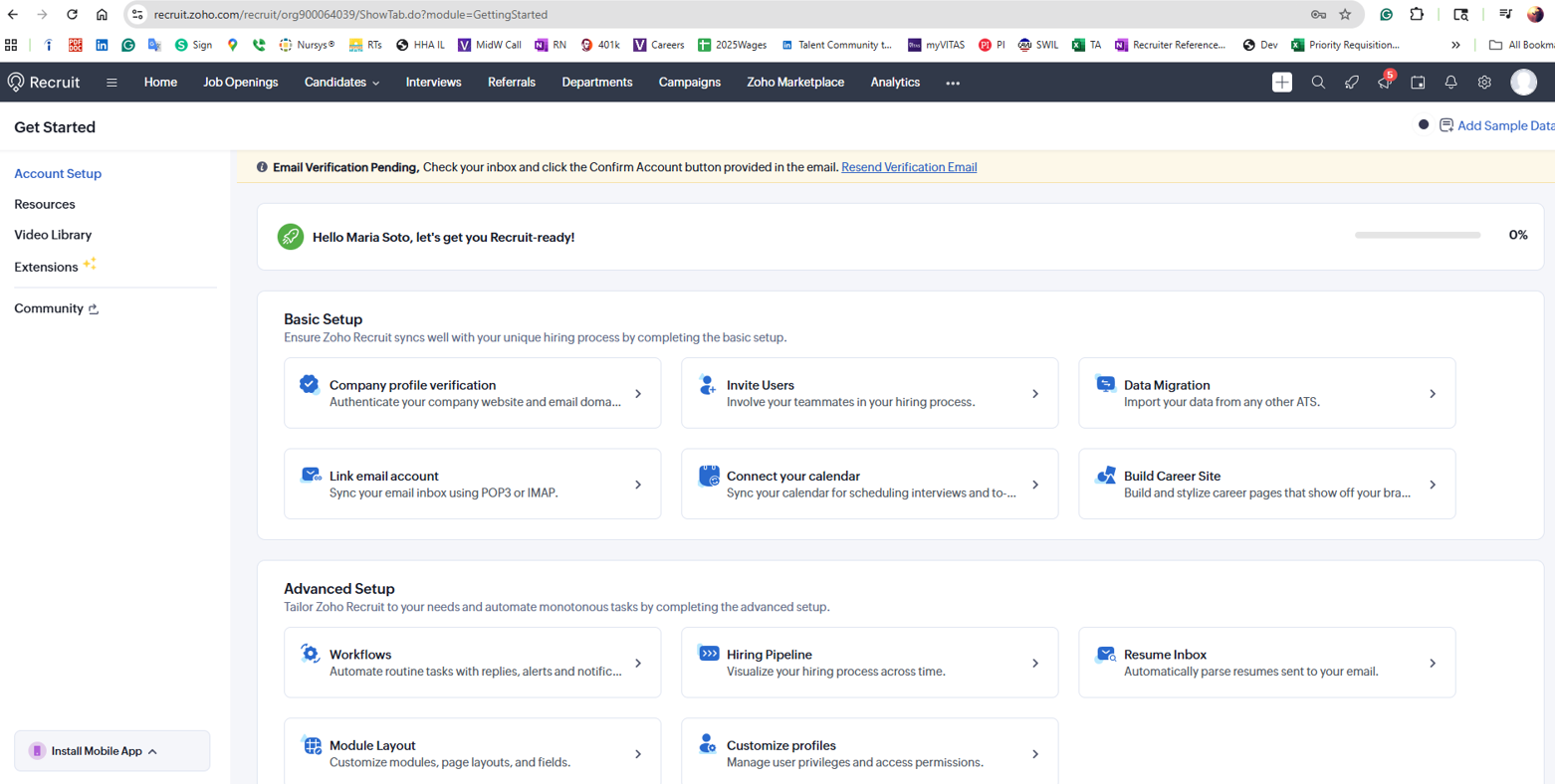Click the Invite Users person icon
Image resolution: width=1555 pixels, height=784 pixels.
coord(707,384)
